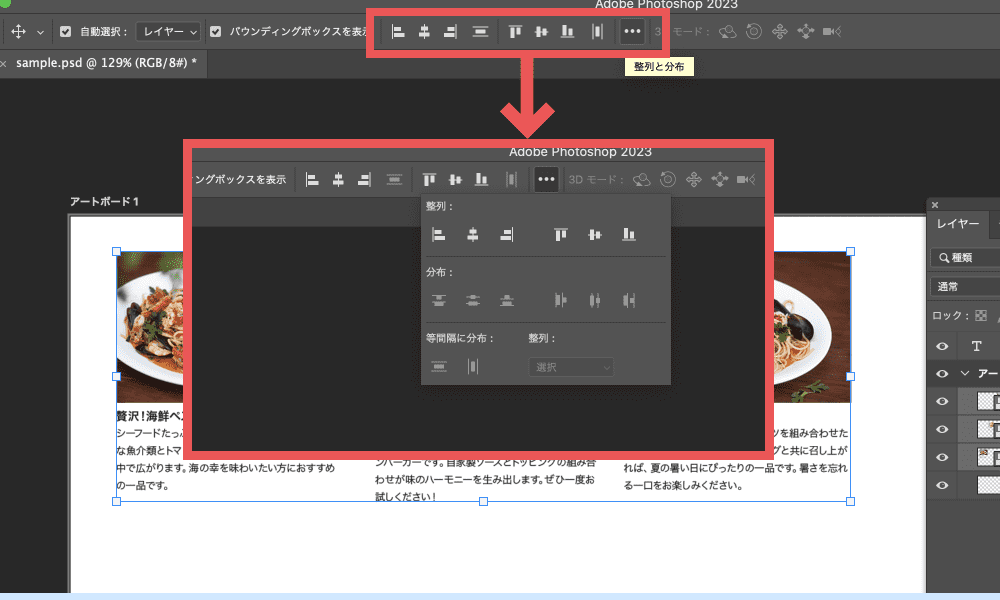Click the left seafood pasta photo on artboard
The width and height of the screenshot is (1000, 600).
click(x=150, y=327)
